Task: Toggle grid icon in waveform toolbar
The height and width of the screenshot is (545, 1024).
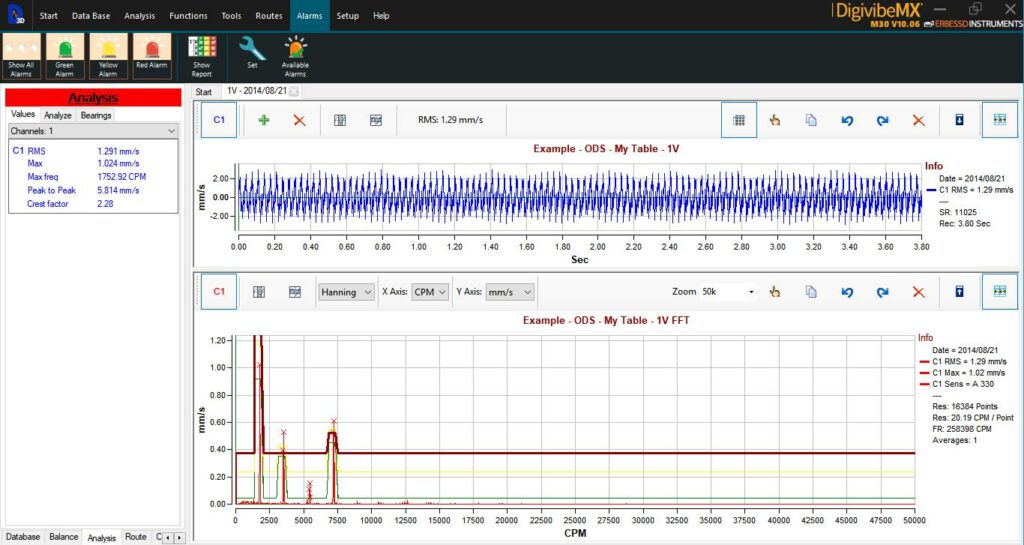Action: pos(739,120)
